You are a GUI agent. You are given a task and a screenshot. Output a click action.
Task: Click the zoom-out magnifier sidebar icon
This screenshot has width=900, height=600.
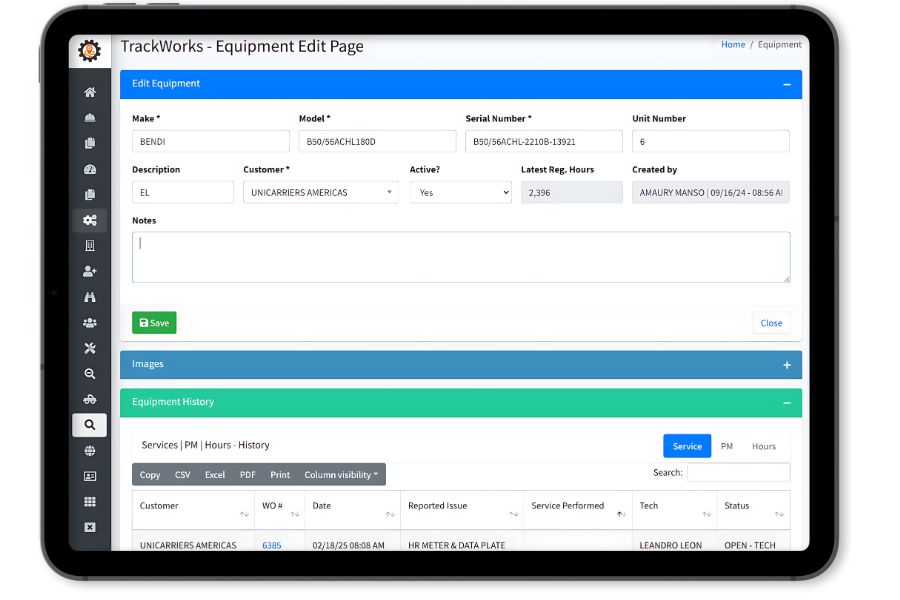click(x=90, y=374)
